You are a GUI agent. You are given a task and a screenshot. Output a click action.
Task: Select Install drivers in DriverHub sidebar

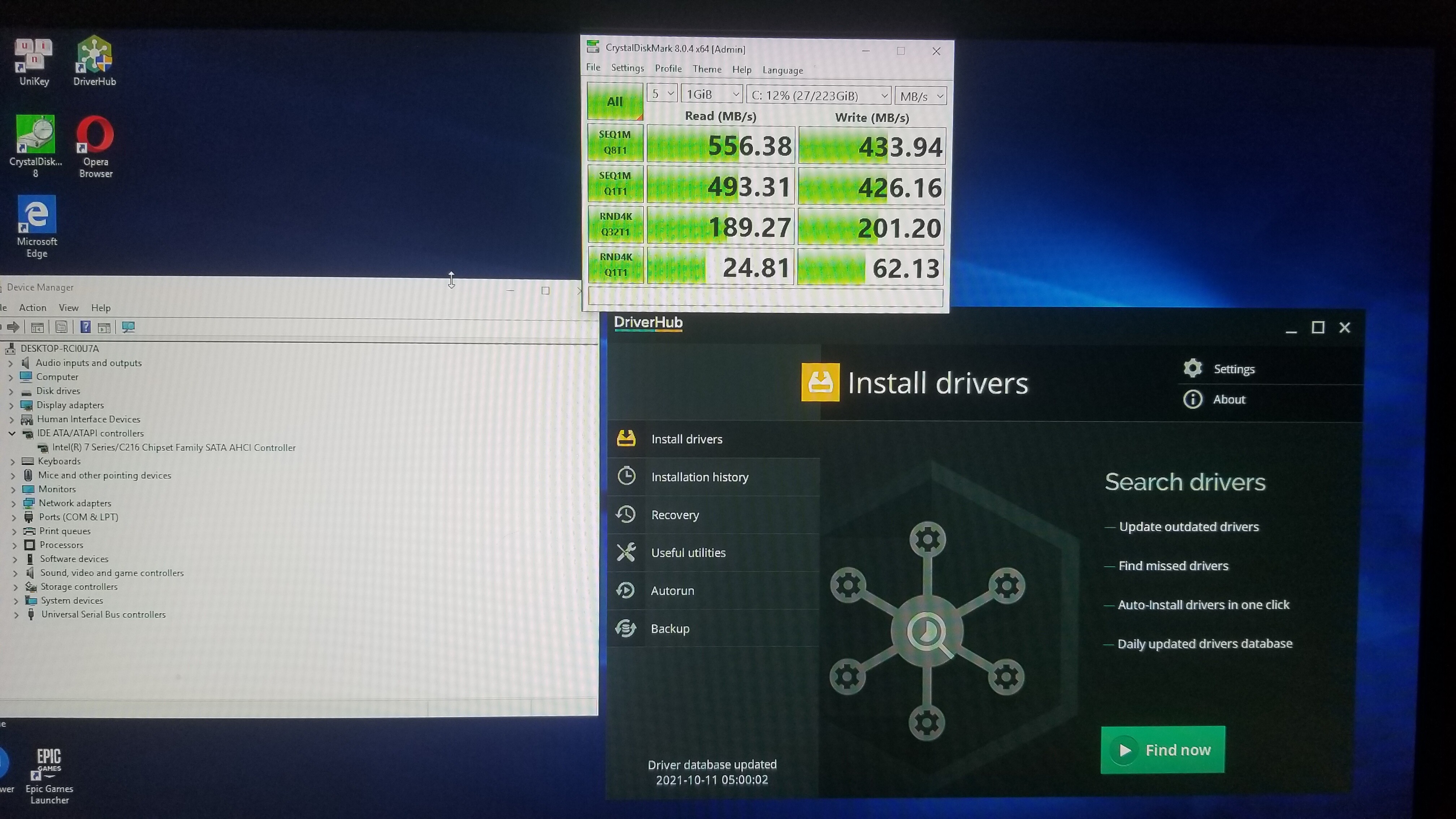click(714, 439)
